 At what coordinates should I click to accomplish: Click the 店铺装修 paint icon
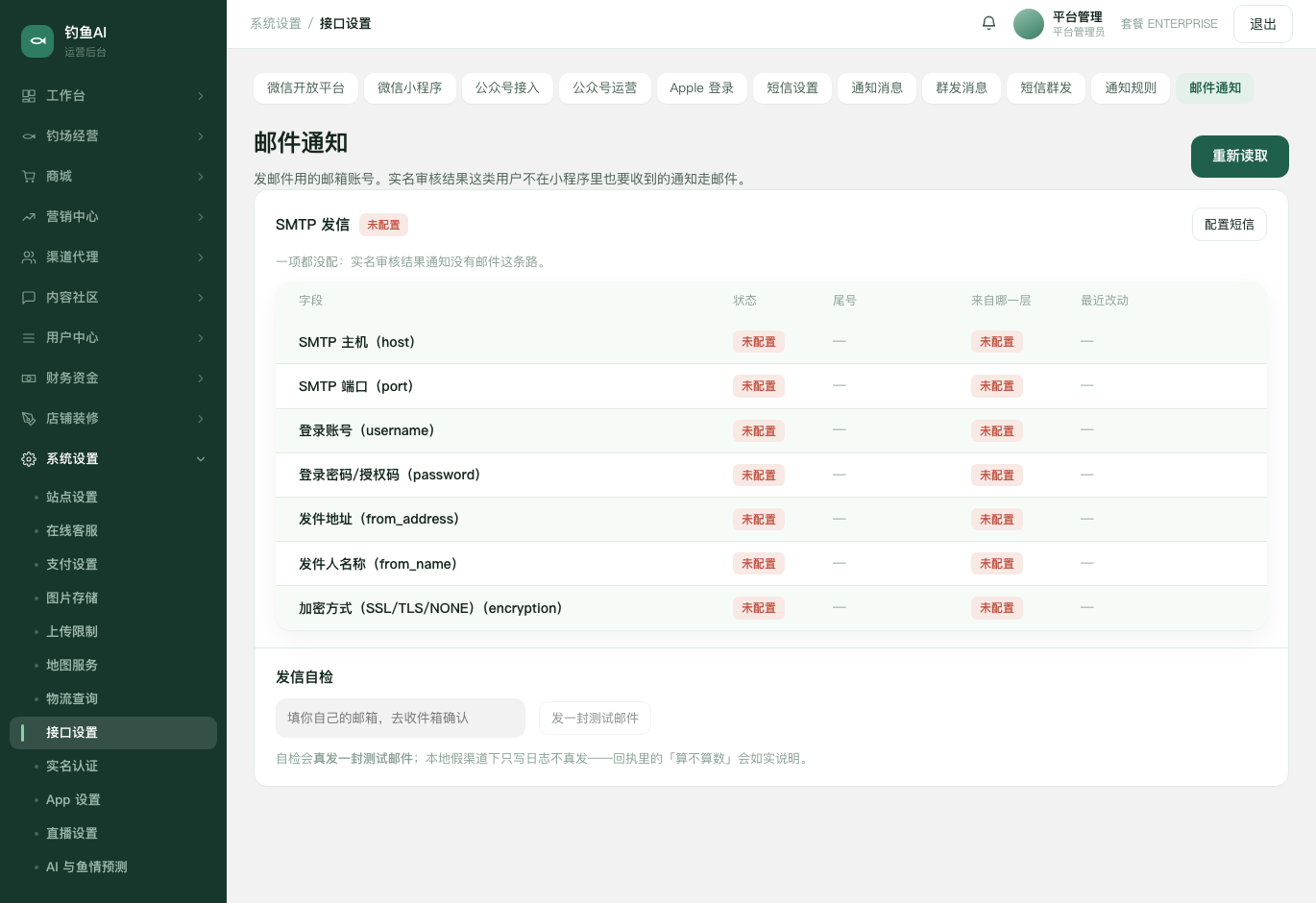coord(29,419)
